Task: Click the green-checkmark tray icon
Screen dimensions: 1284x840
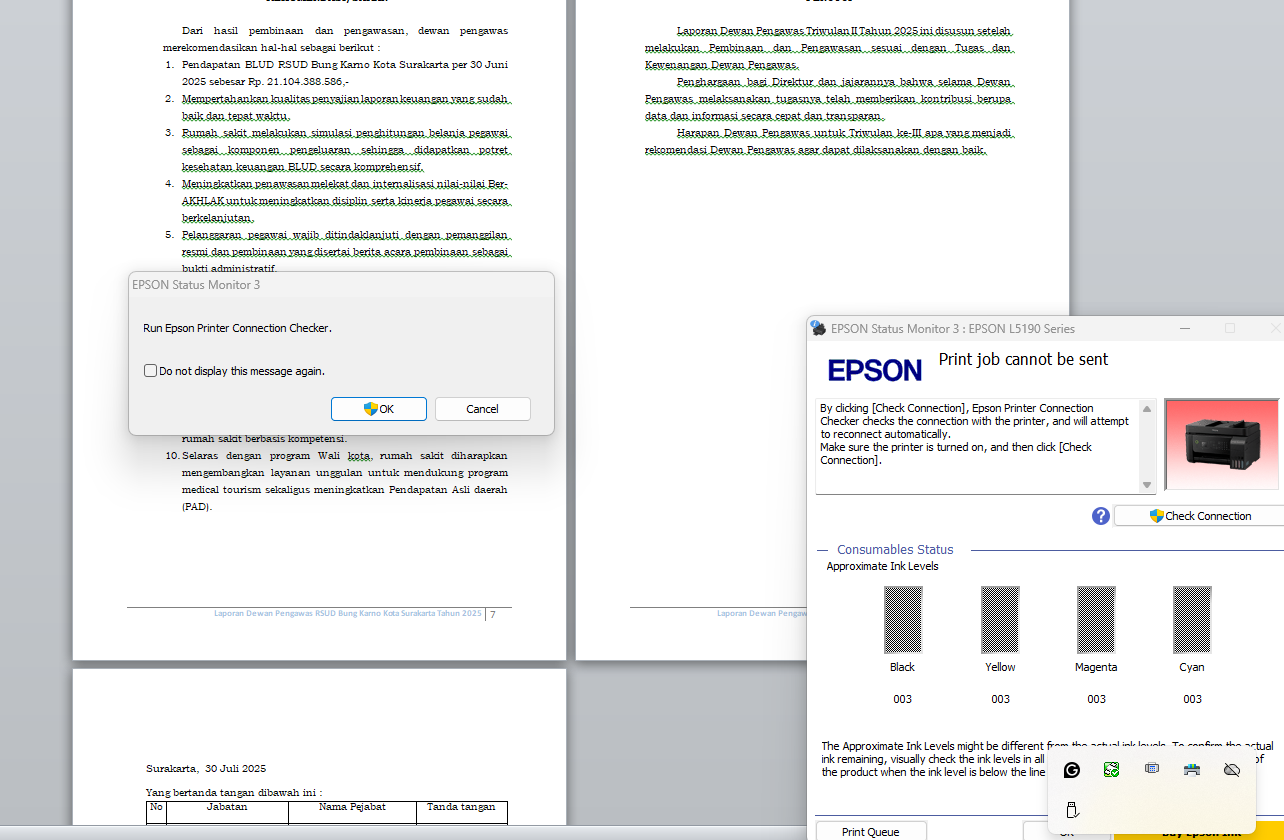Action: click(1111, 770)
